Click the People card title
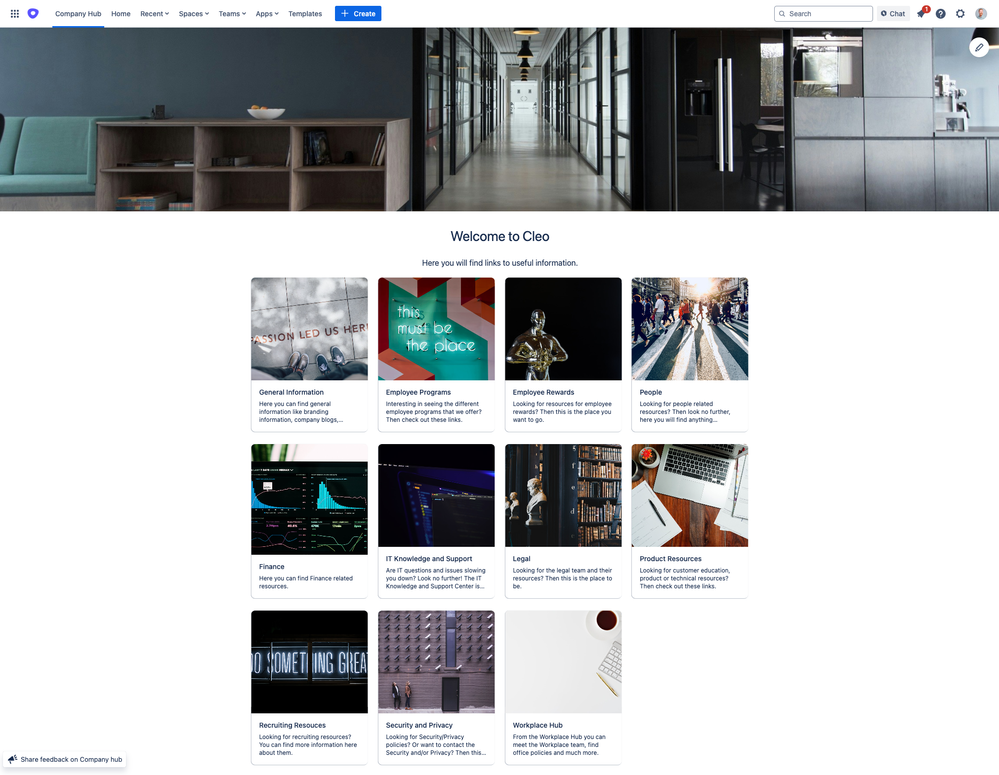999x775 pixels. click(x=650, y=393)
